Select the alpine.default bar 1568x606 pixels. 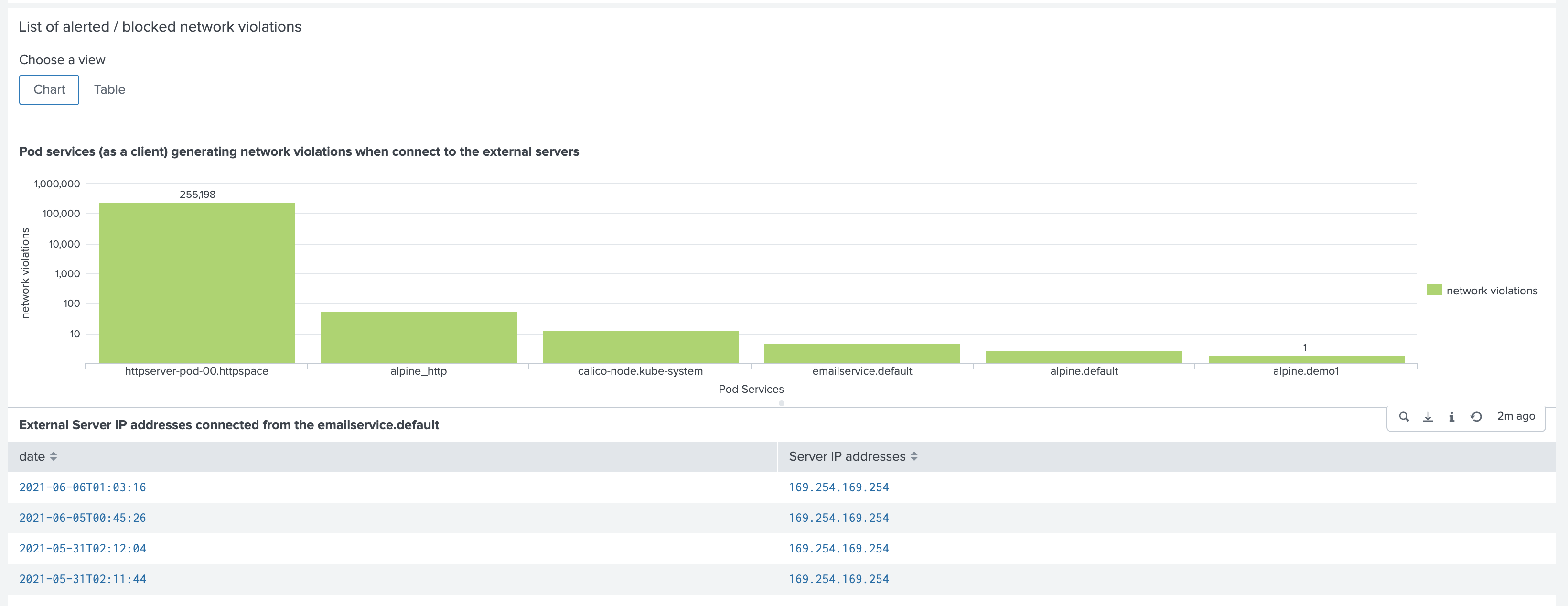pyautogui.click(x=1084, y=357)
